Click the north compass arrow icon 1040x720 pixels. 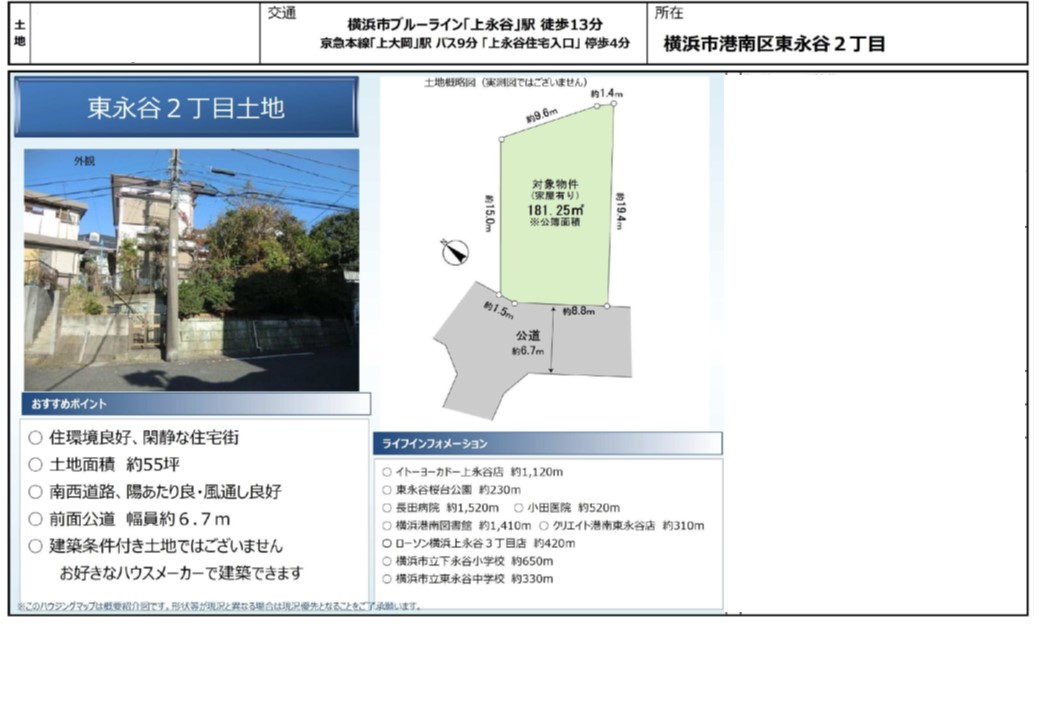(x=455, y=253)
